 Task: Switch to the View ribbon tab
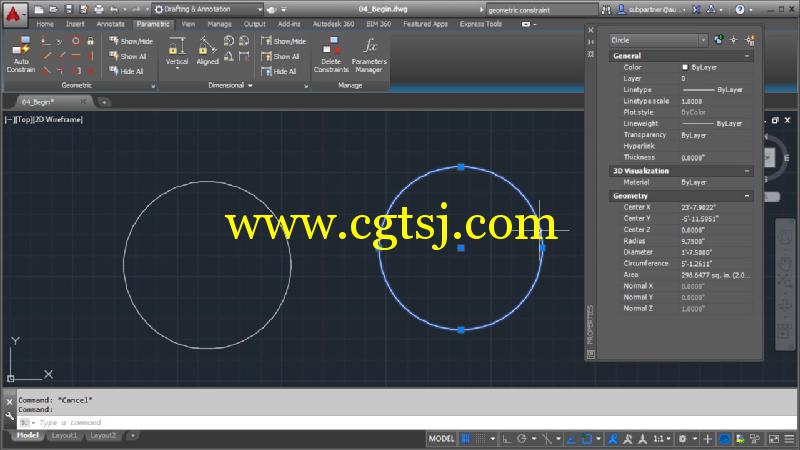click(188, 24)
